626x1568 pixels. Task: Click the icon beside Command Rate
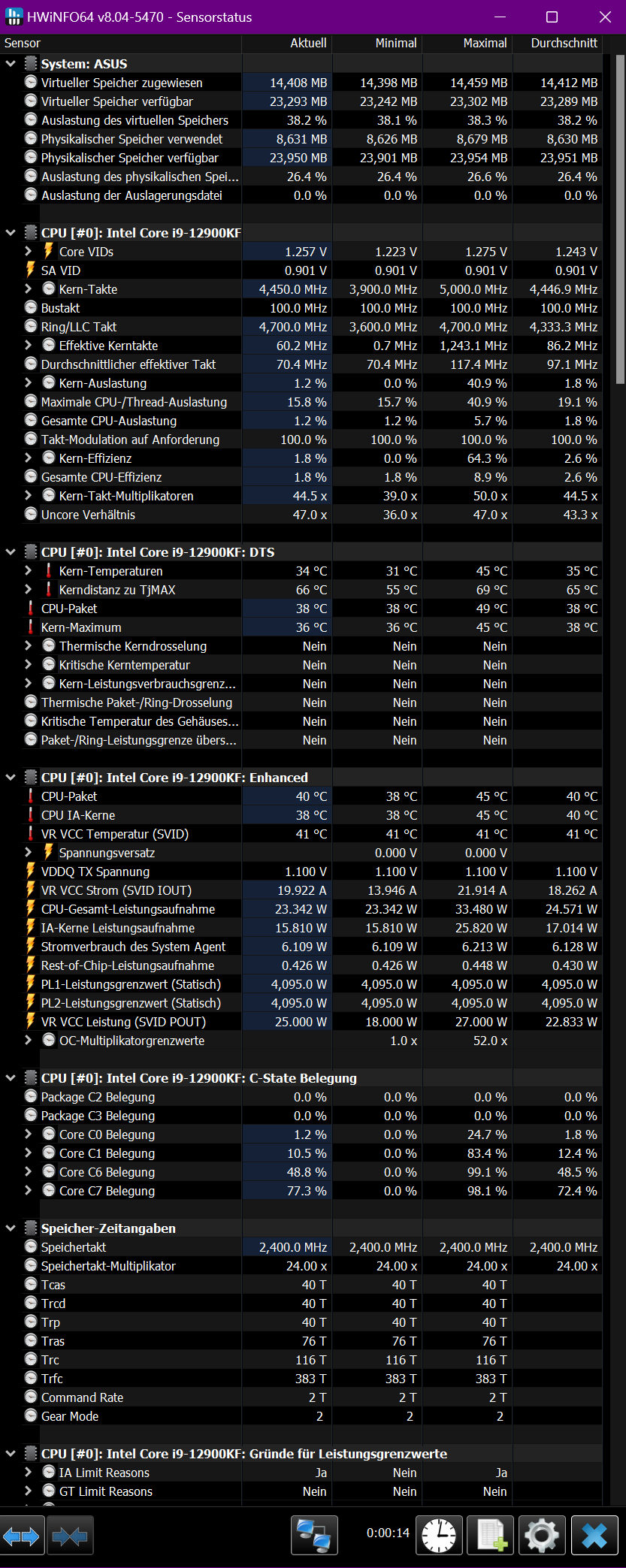point(31,1397)
